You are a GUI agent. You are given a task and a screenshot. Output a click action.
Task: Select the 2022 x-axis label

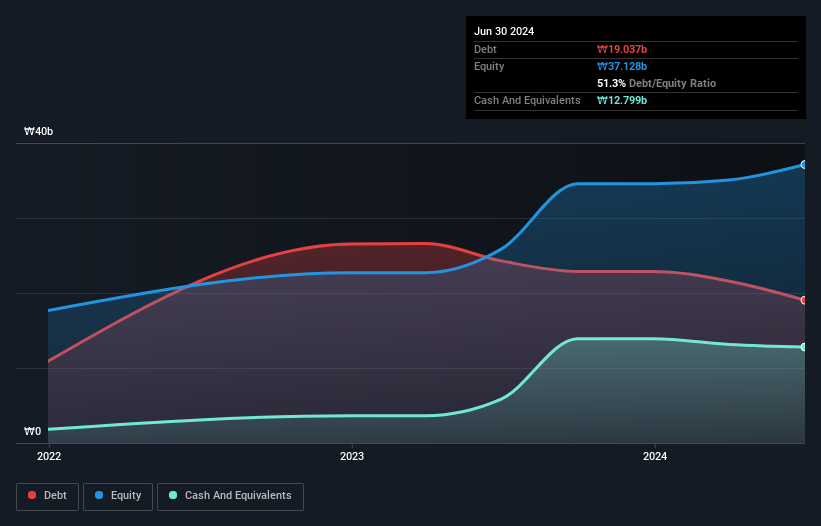[49, 456]
